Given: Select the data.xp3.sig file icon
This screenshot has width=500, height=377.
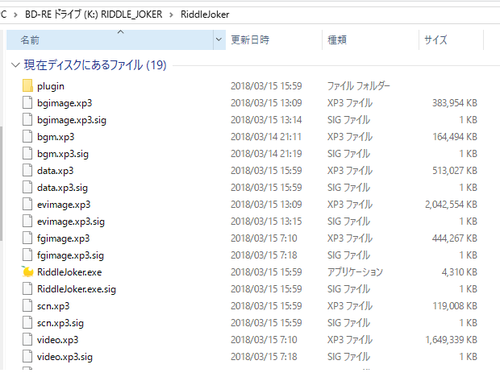Looking at the screenshot, I should [28, 187].
